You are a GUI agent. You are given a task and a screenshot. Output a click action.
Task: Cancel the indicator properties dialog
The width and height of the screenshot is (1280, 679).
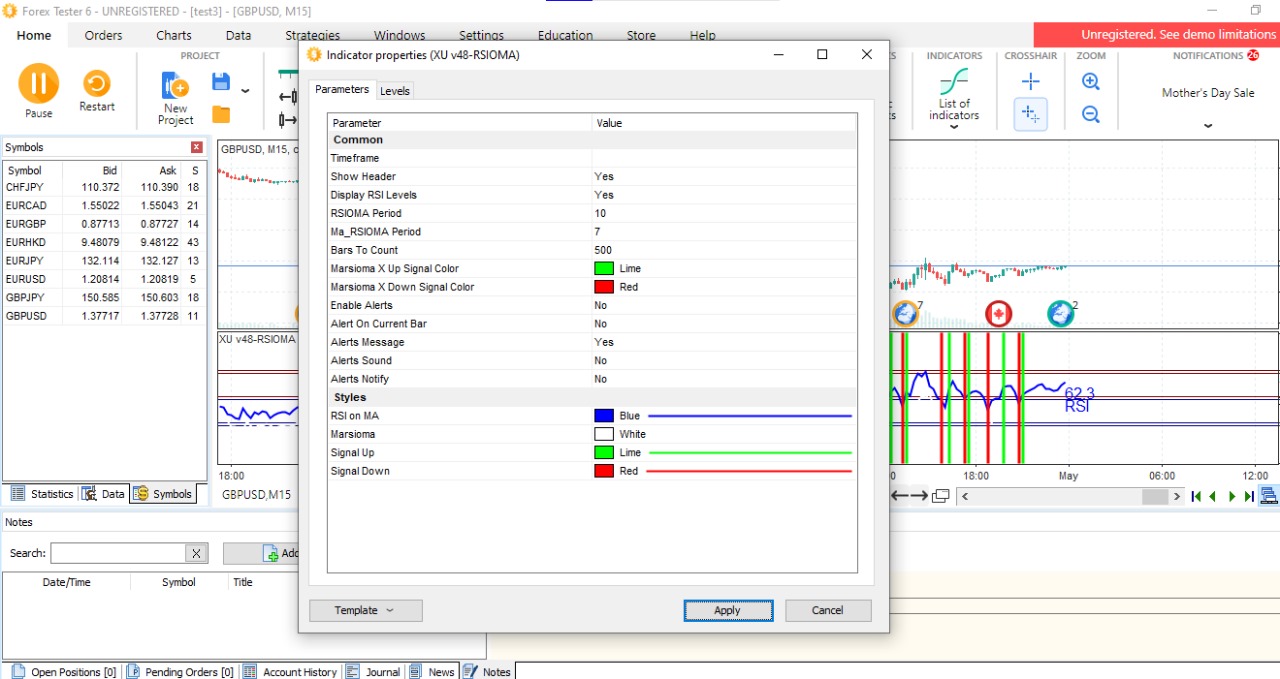tap(827, 610)
